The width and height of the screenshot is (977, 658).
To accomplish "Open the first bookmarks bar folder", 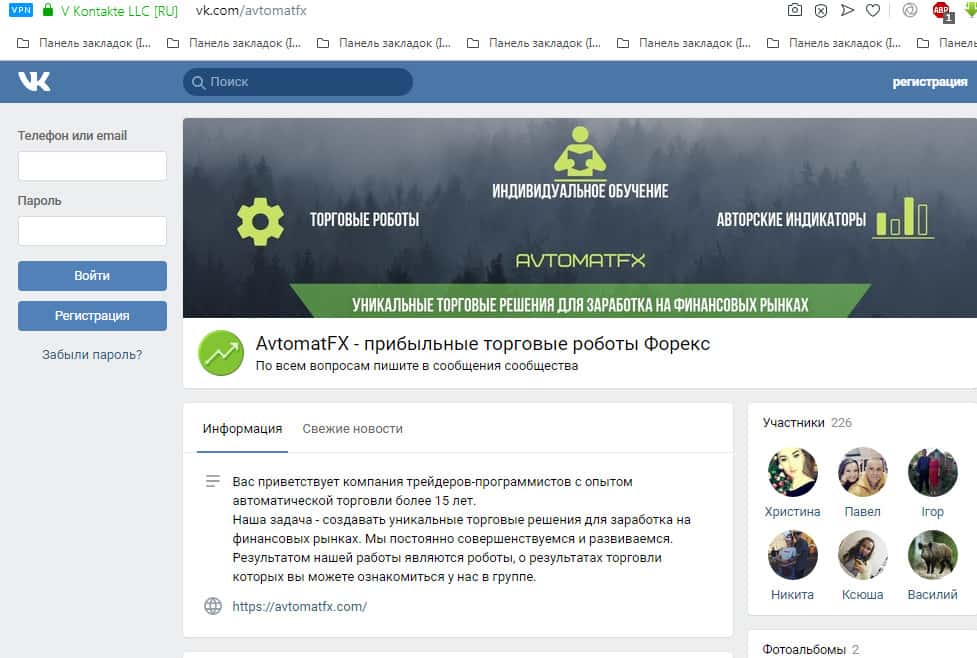I will pyautogui.click(x=83, y=43).
